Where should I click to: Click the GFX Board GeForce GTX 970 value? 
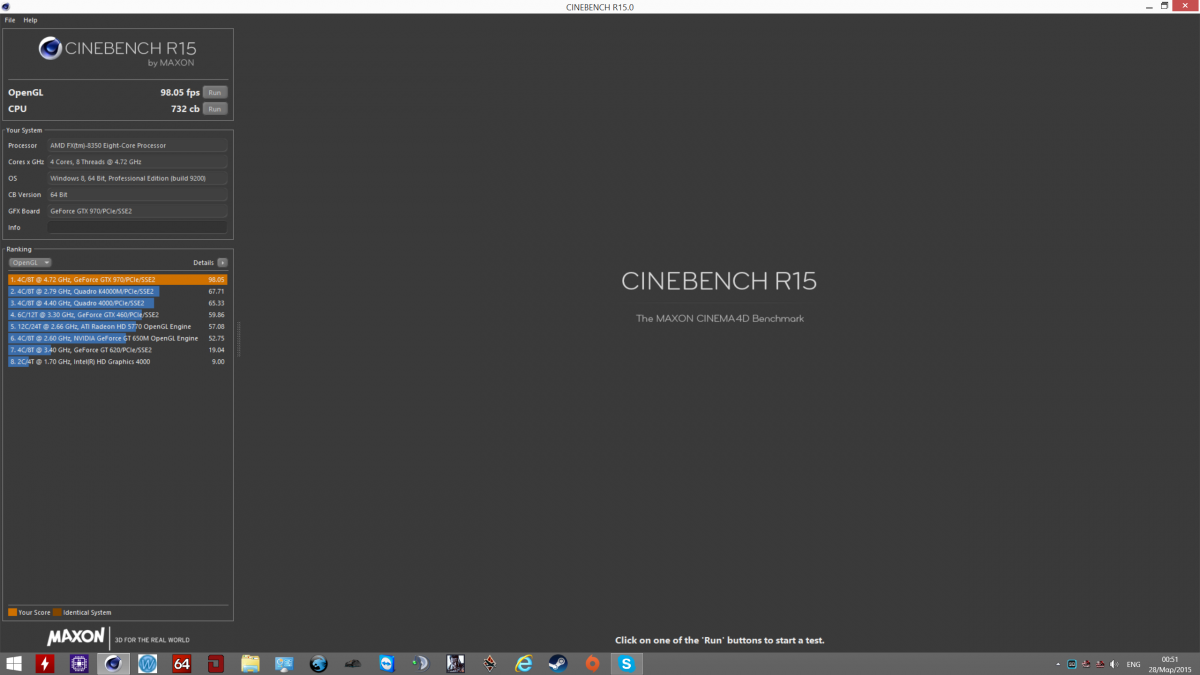[137, 211]
